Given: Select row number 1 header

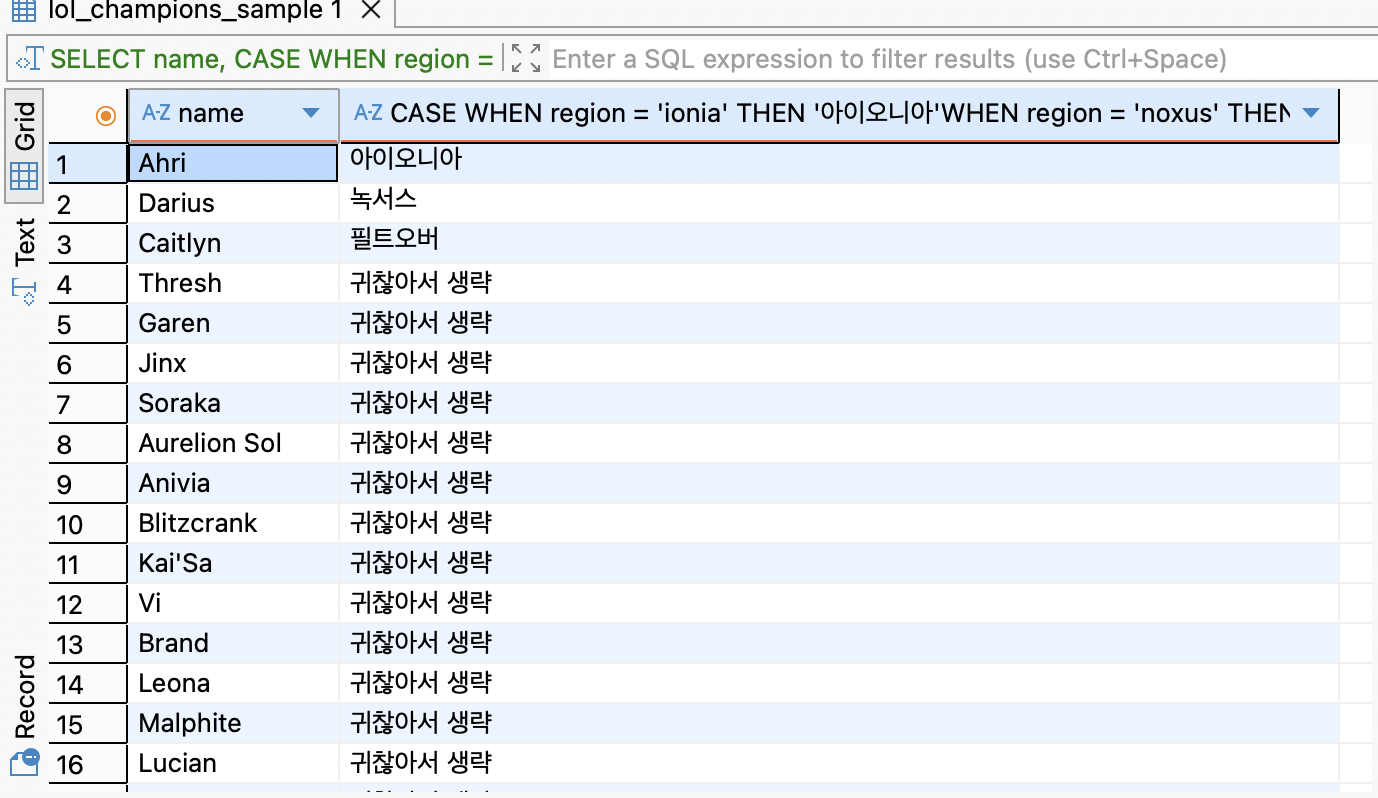Looking at the screenshot, I should point(88,163).
